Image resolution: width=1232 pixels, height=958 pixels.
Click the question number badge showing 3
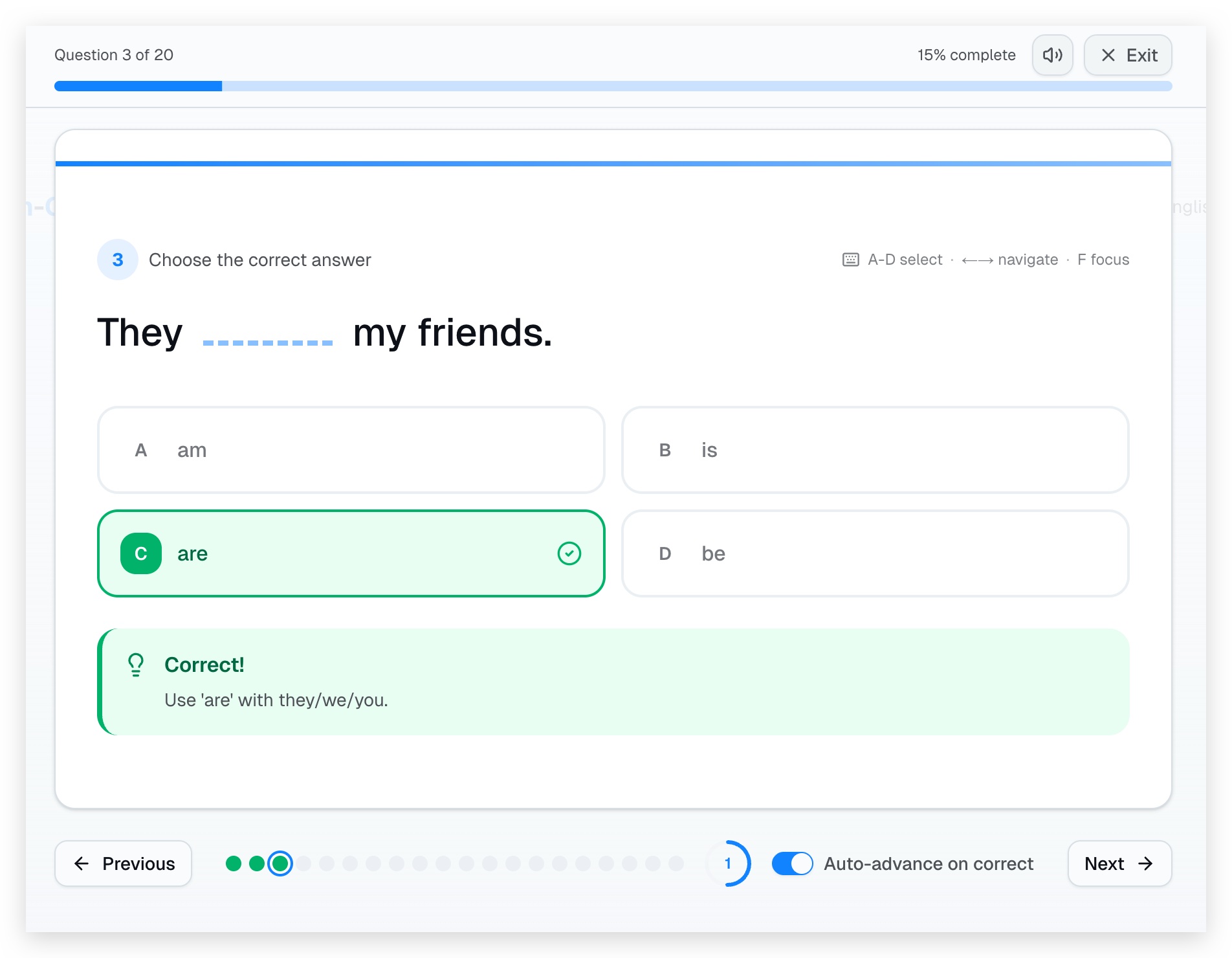point(117,259)
